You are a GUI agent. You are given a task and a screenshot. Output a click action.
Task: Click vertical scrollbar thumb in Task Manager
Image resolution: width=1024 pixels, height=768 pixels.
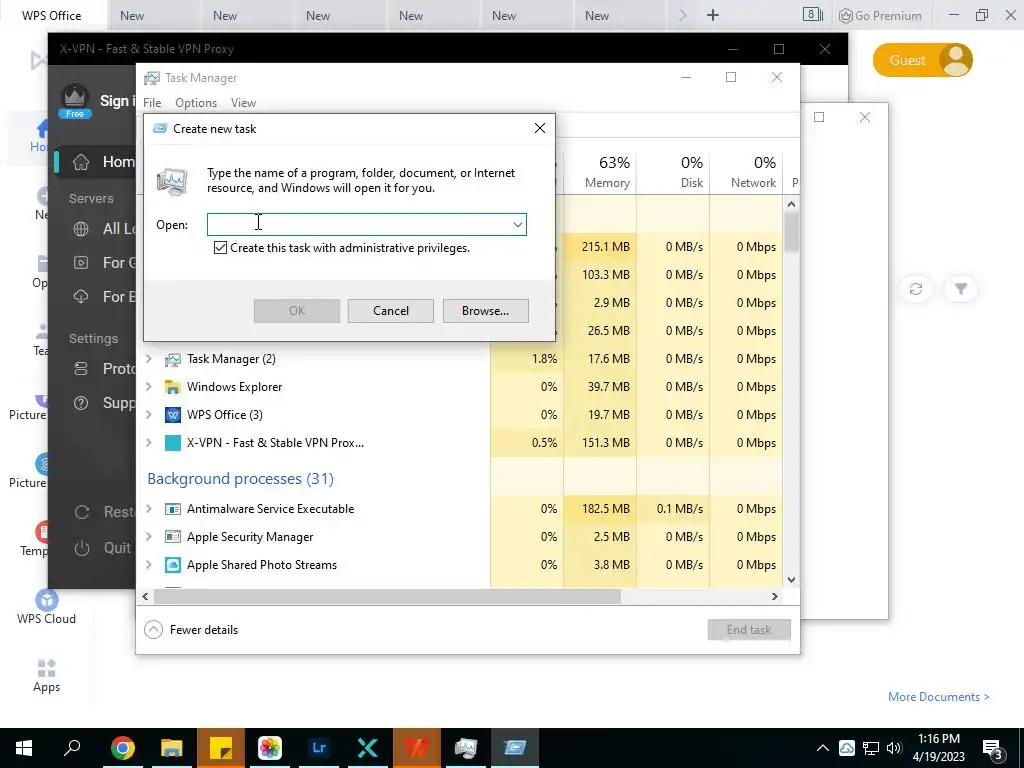click(792, 232)
